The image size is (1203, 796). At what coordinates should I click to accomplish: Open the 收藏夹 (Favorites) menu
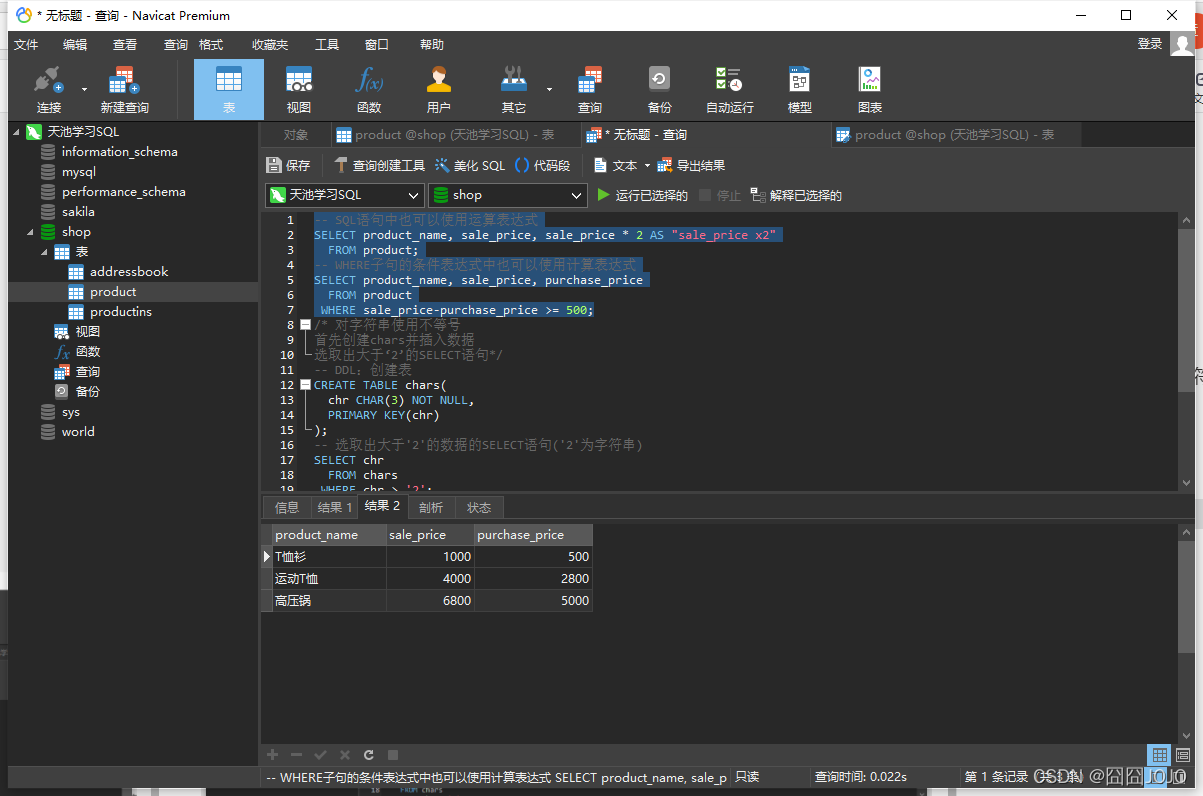click(270, 45)
